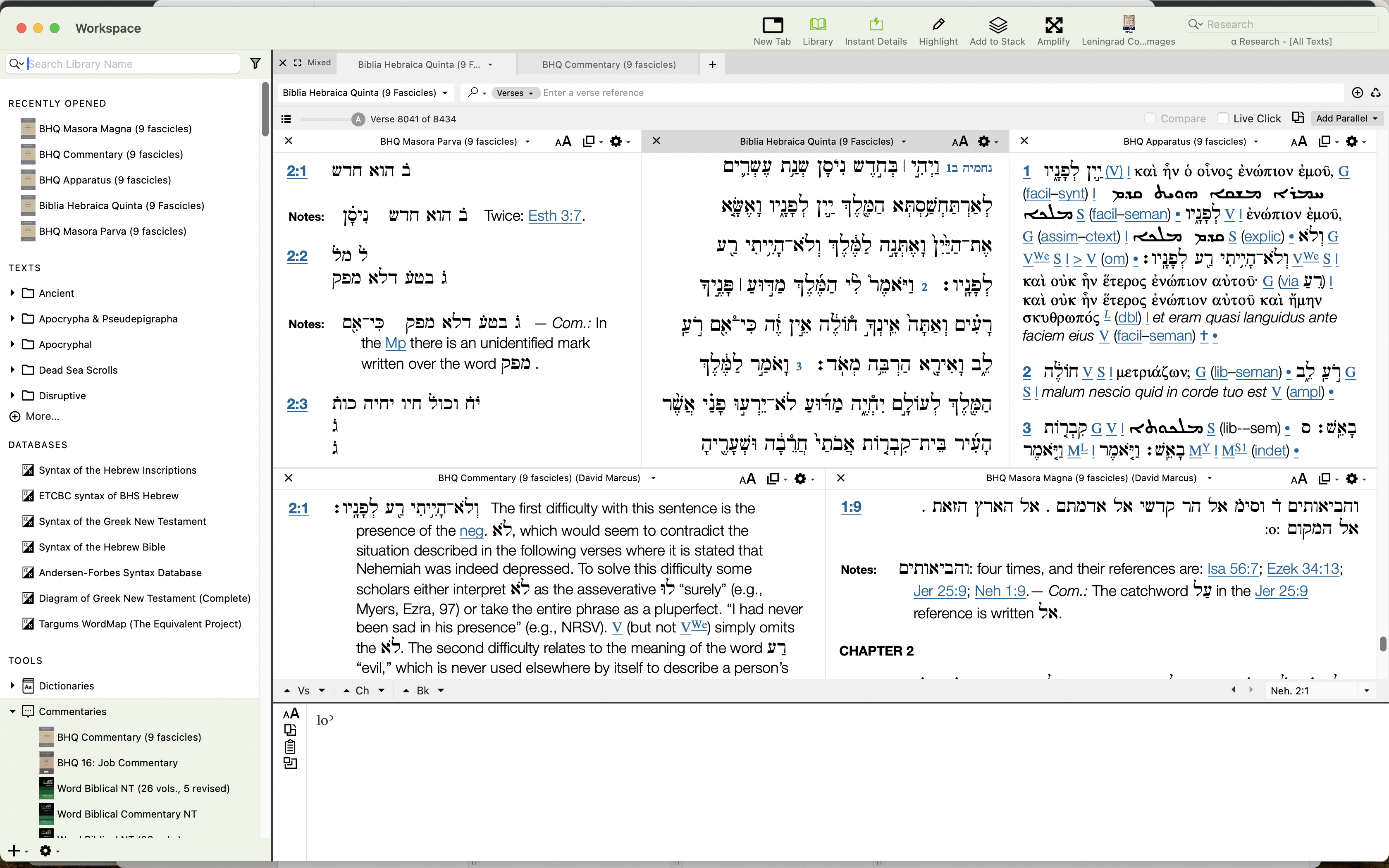
Task: Open the Vs navigation dropdown arrow
Action: (322, 691)
